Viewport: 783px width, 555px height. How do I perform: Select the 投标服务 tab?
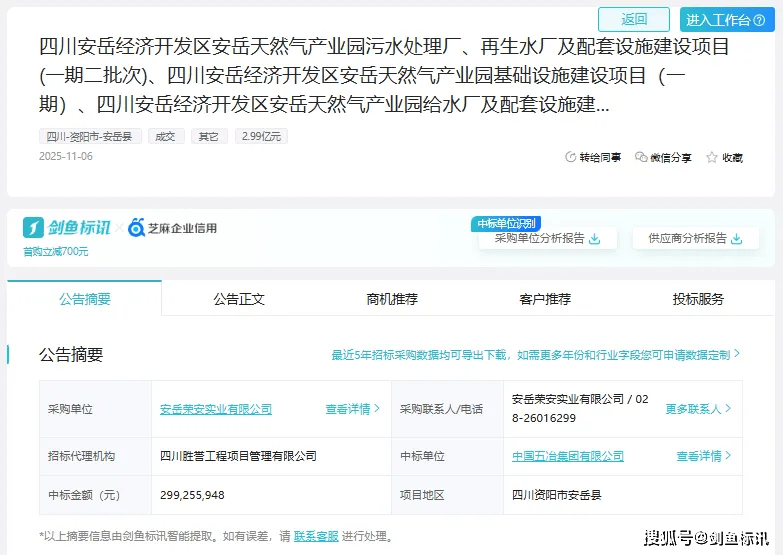coord(698,299)
